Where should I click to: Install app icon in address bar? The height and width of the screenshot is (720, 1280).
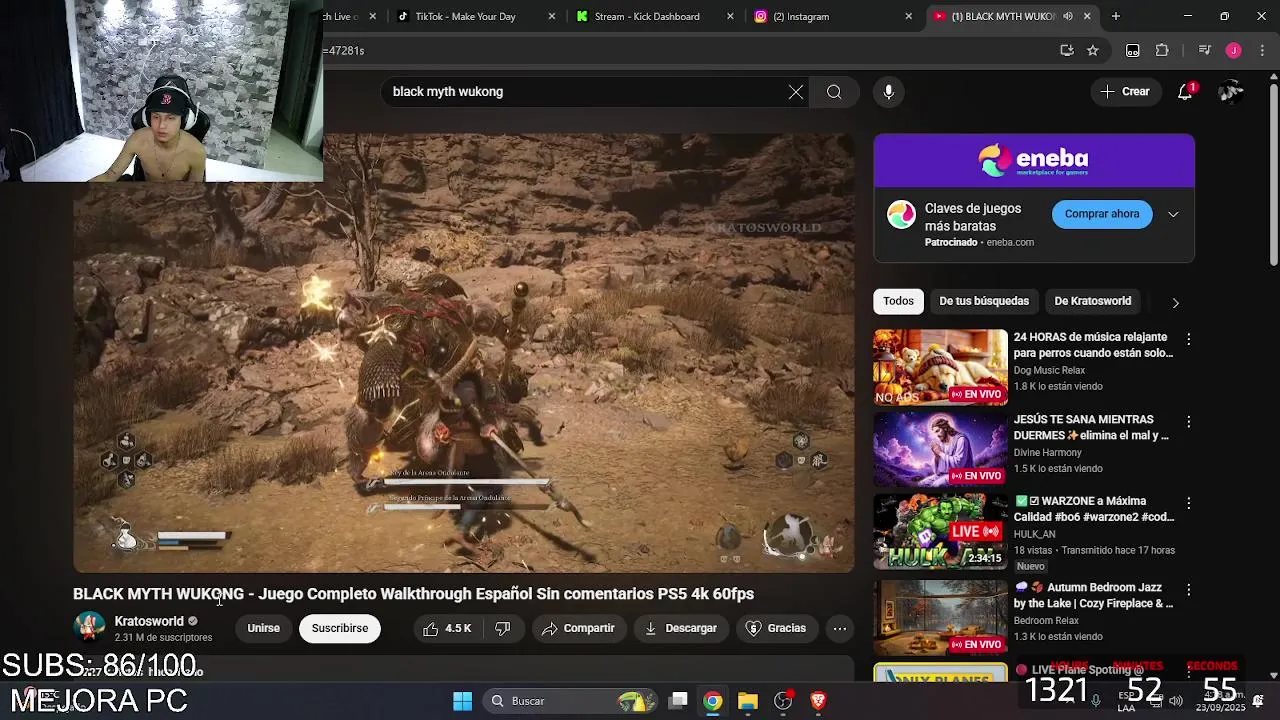point(1067,50)
